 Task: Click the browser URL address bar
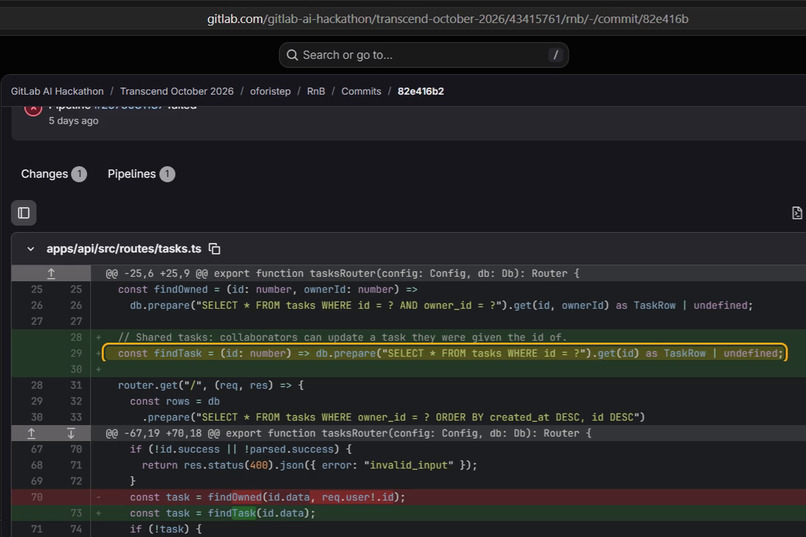pyautogui.click(x=448, y=19)
